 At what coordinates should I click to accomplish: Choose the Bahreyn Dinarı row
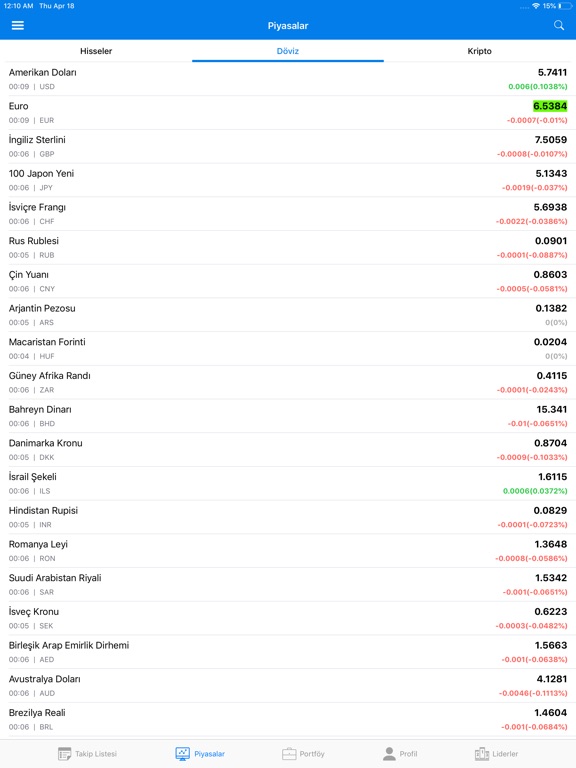point(288,416)
